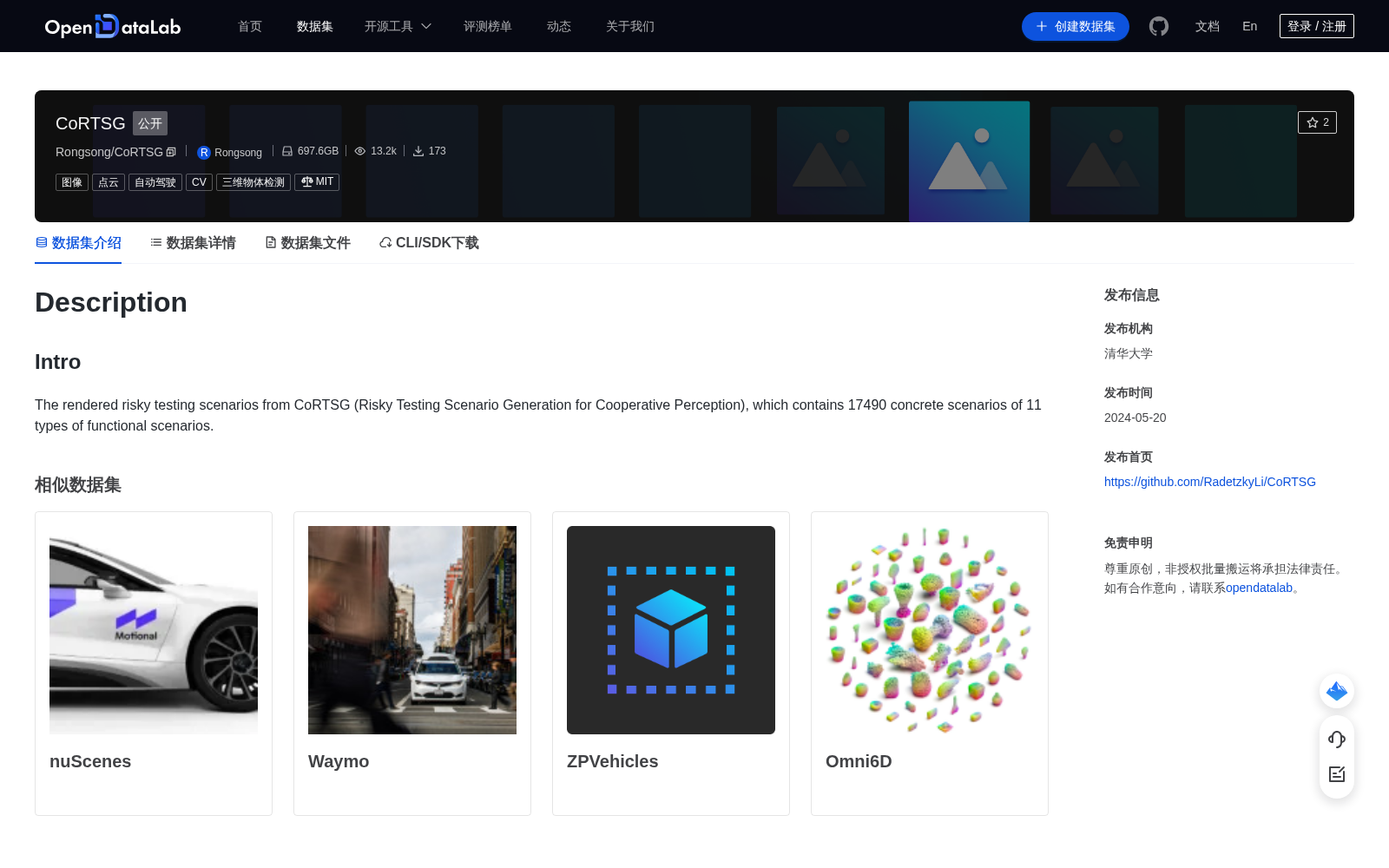Image resolution: width=1389 pixels, height=868 pixels.
Task: Click the 点云 tag
Action: tap(109, 182)
